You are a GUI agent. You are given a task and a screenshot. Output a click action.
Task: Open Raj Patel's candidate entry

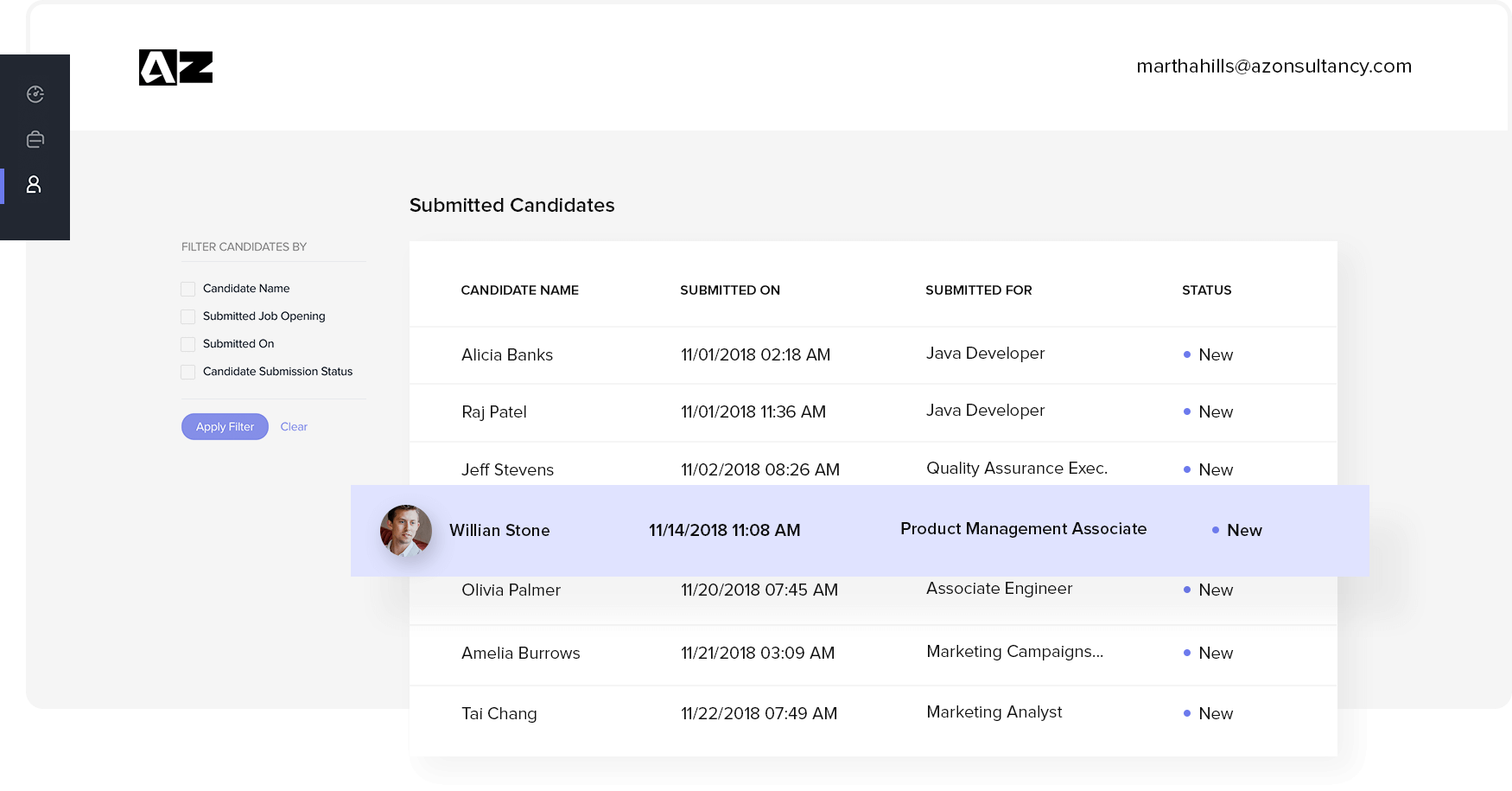[x=494, y=412]
